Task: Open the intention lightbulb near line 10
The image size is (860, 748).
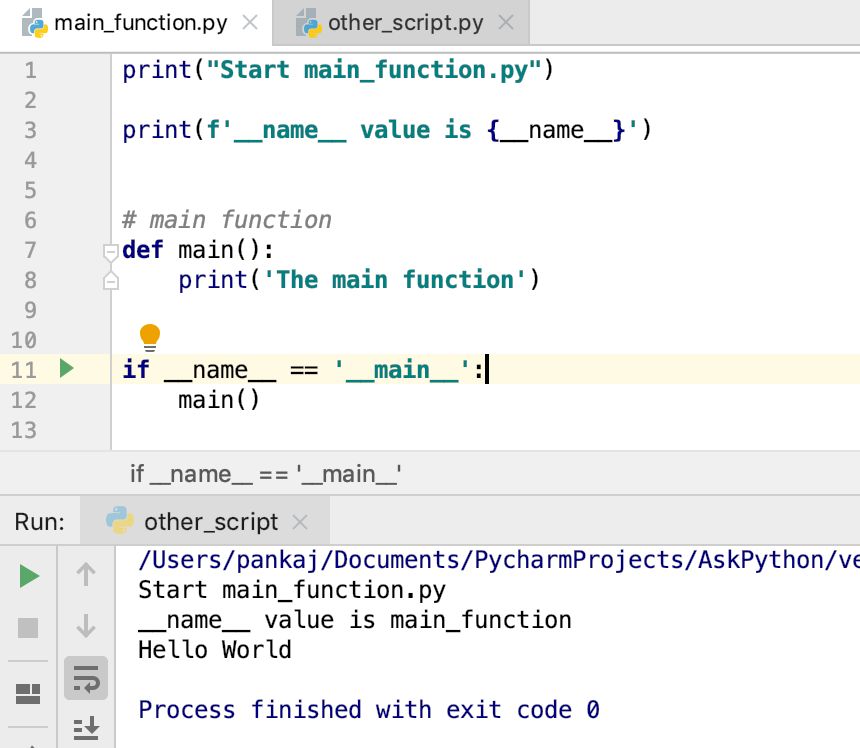Action: pyautogui.click(x=148, y=337)
